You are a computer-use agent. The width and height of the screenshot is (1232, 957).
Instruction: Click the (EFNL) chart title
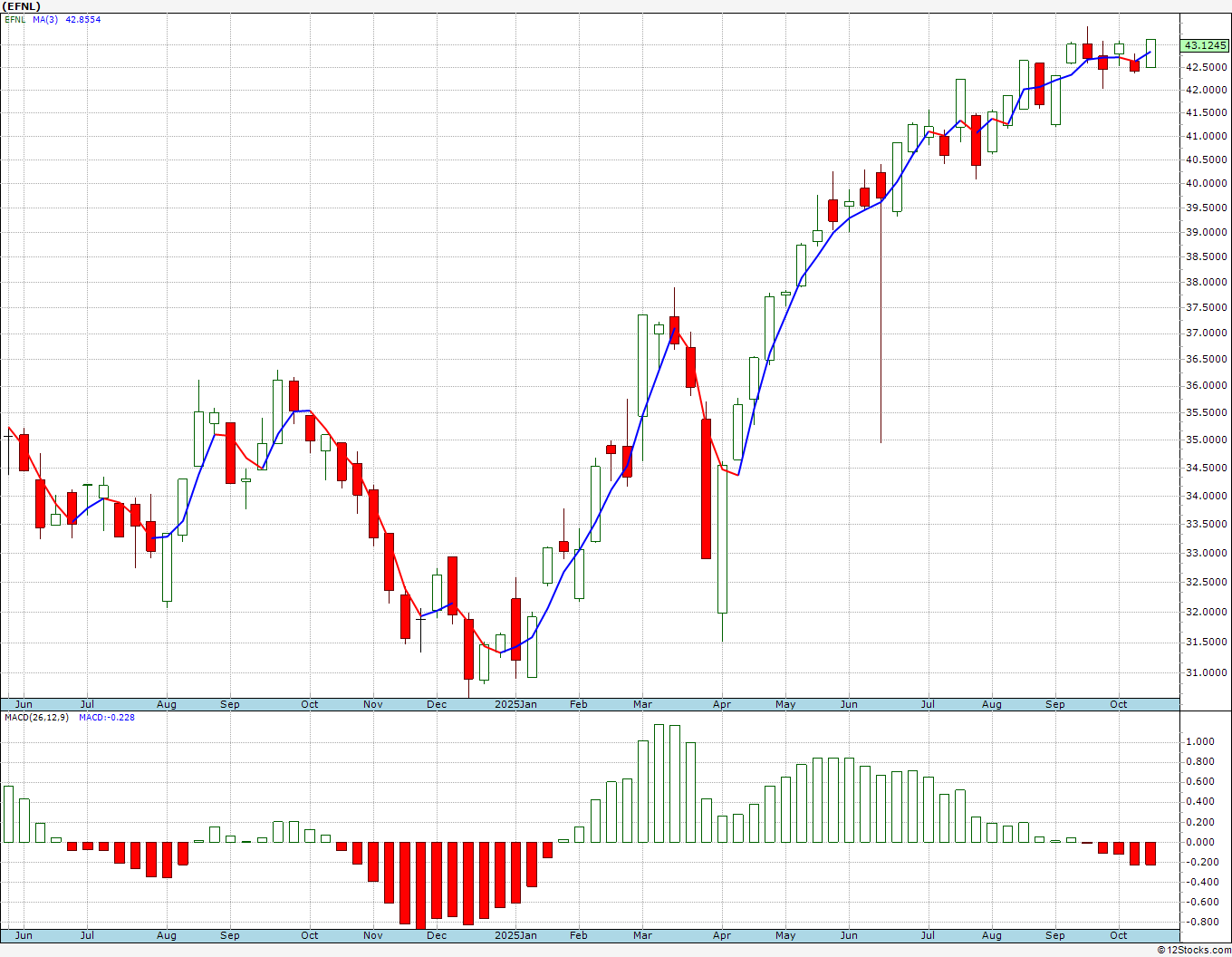22,6
